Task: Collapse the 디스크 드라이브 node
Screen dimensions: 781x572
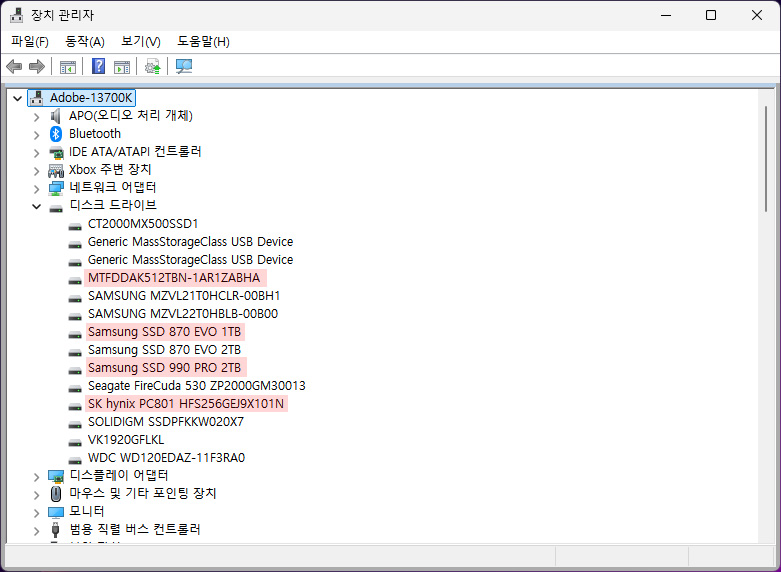Action: click(36, 206)
